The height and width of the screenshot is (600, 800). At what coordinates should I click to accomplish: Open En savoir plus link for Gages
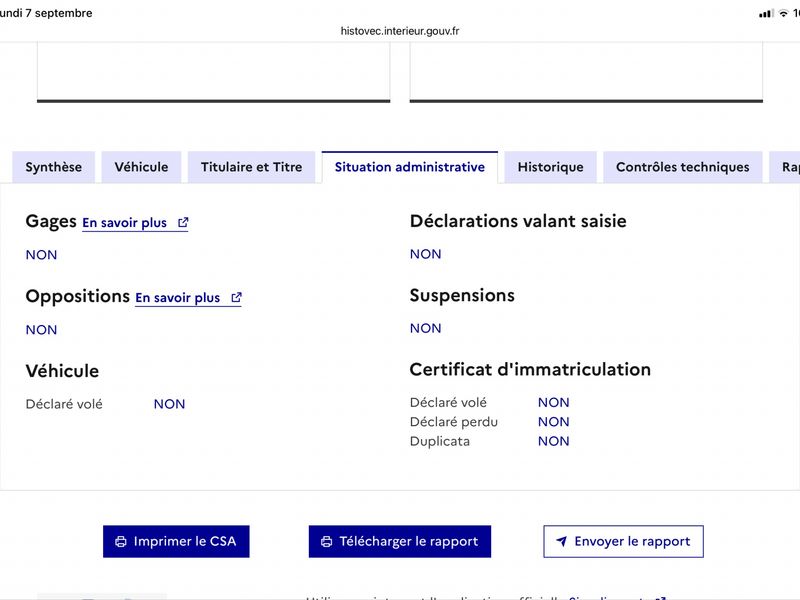pyautogui.click(x=124, y=223)
